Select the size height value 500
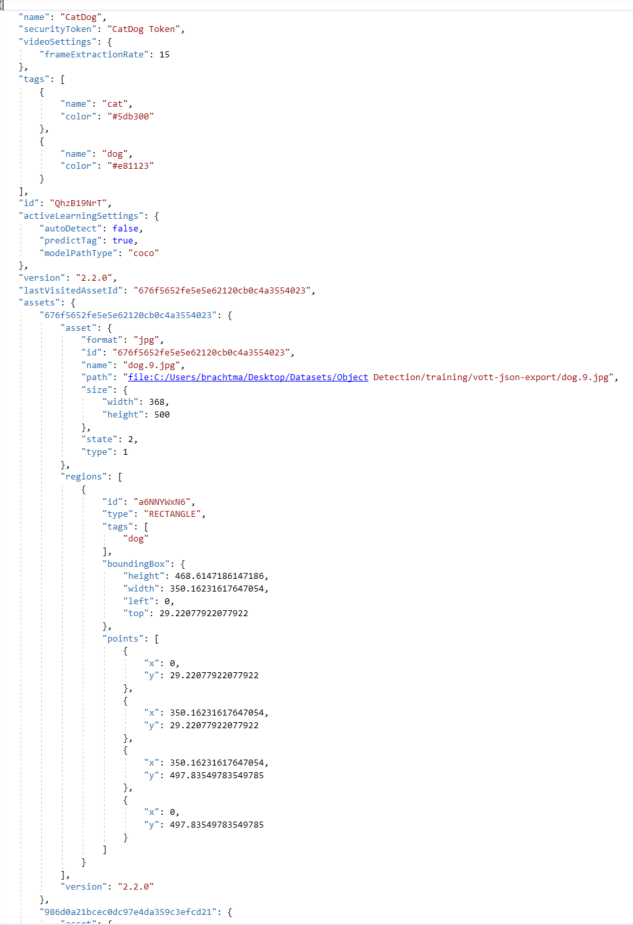 click(162, 415)
